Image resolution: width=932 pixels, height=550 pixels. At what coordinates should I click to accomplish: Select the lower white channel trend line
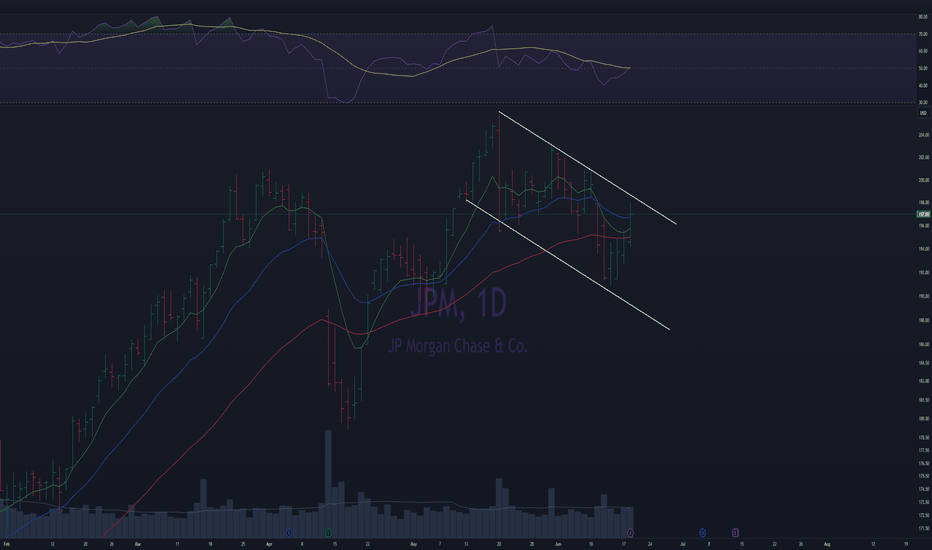coord(568,264)
